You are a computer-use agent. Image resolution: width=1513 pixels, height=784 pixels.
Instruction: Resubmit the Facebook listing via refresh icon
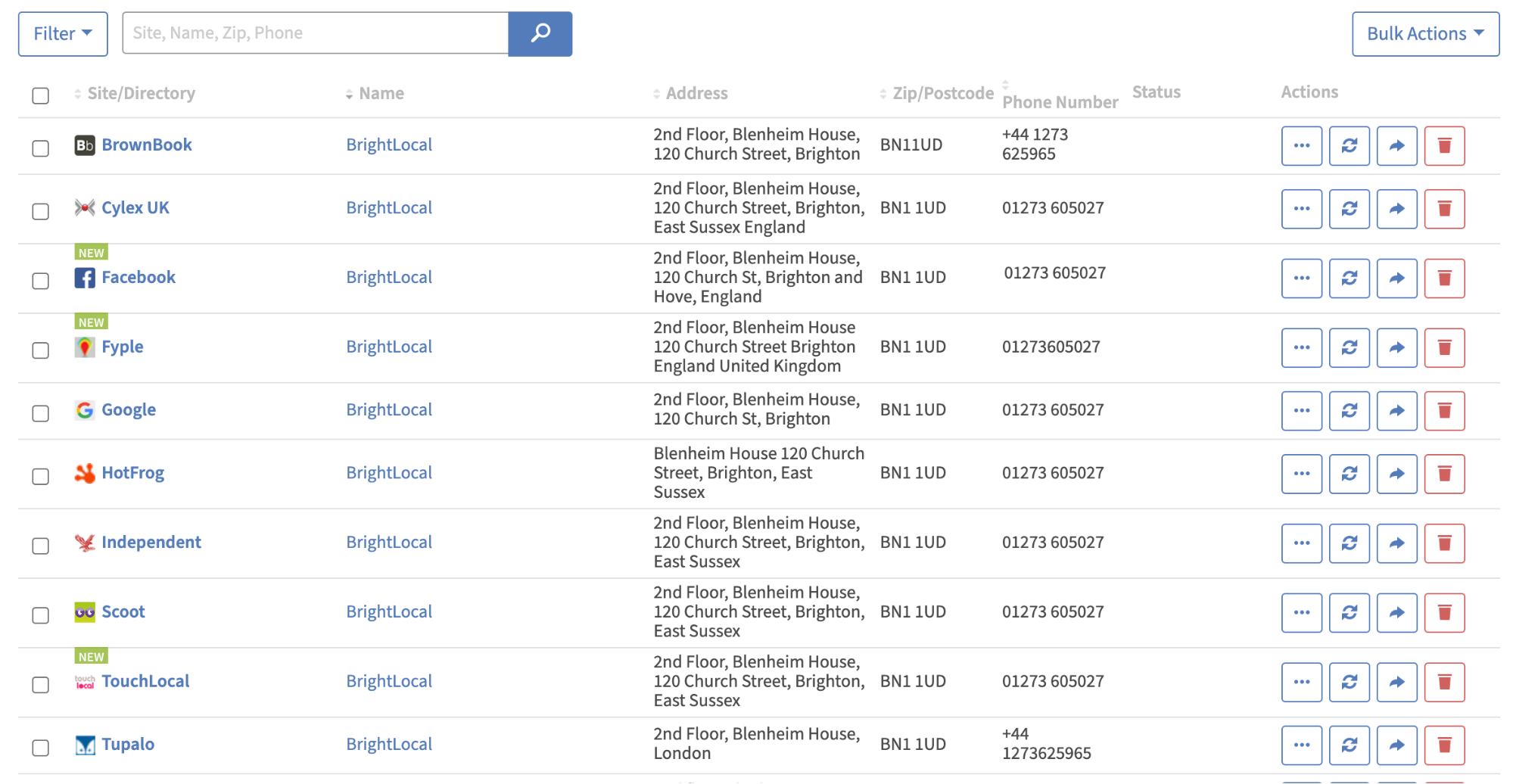[x=1349, y=278]
